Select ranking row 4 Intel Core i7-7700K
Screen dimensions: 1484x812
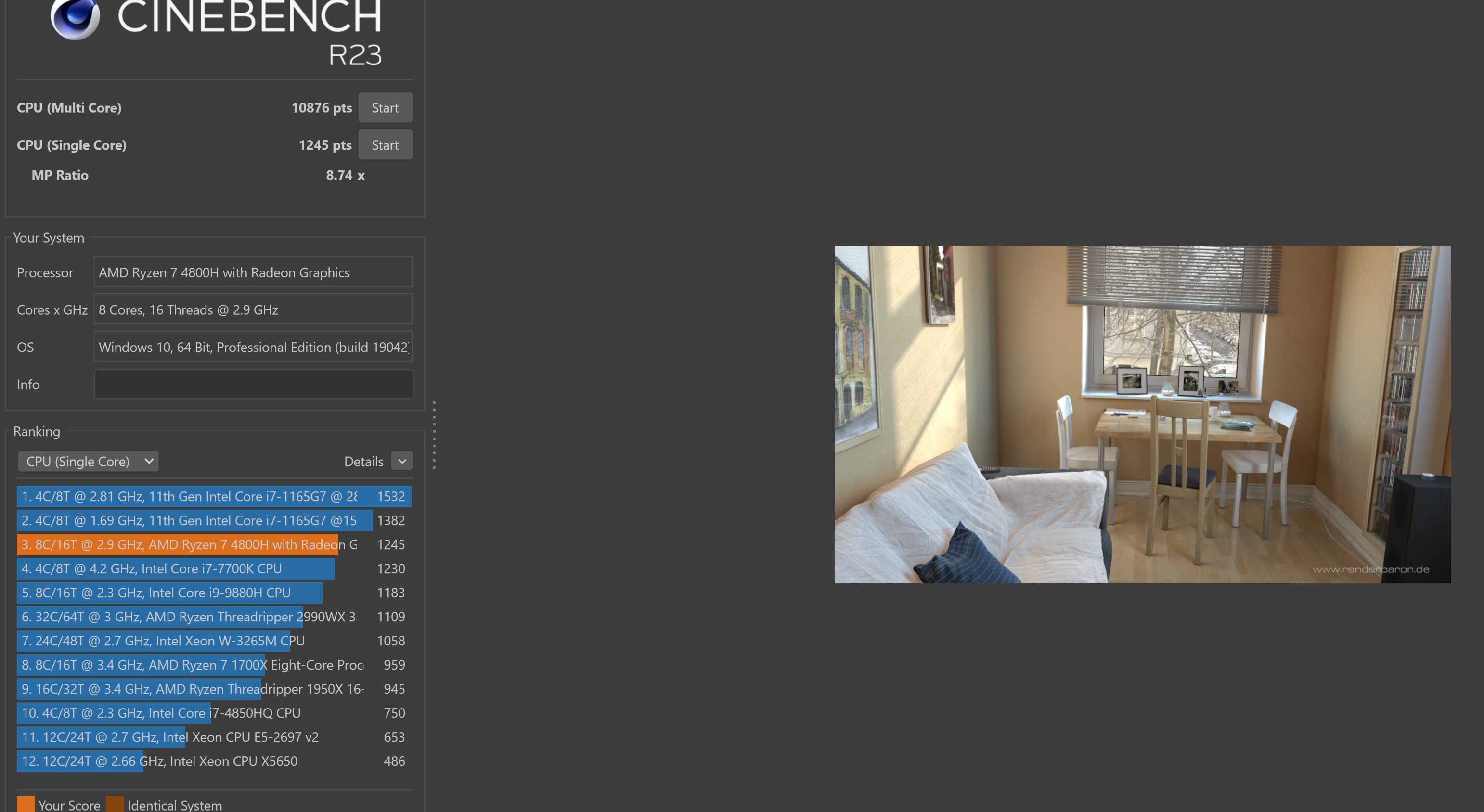[214, 568]
